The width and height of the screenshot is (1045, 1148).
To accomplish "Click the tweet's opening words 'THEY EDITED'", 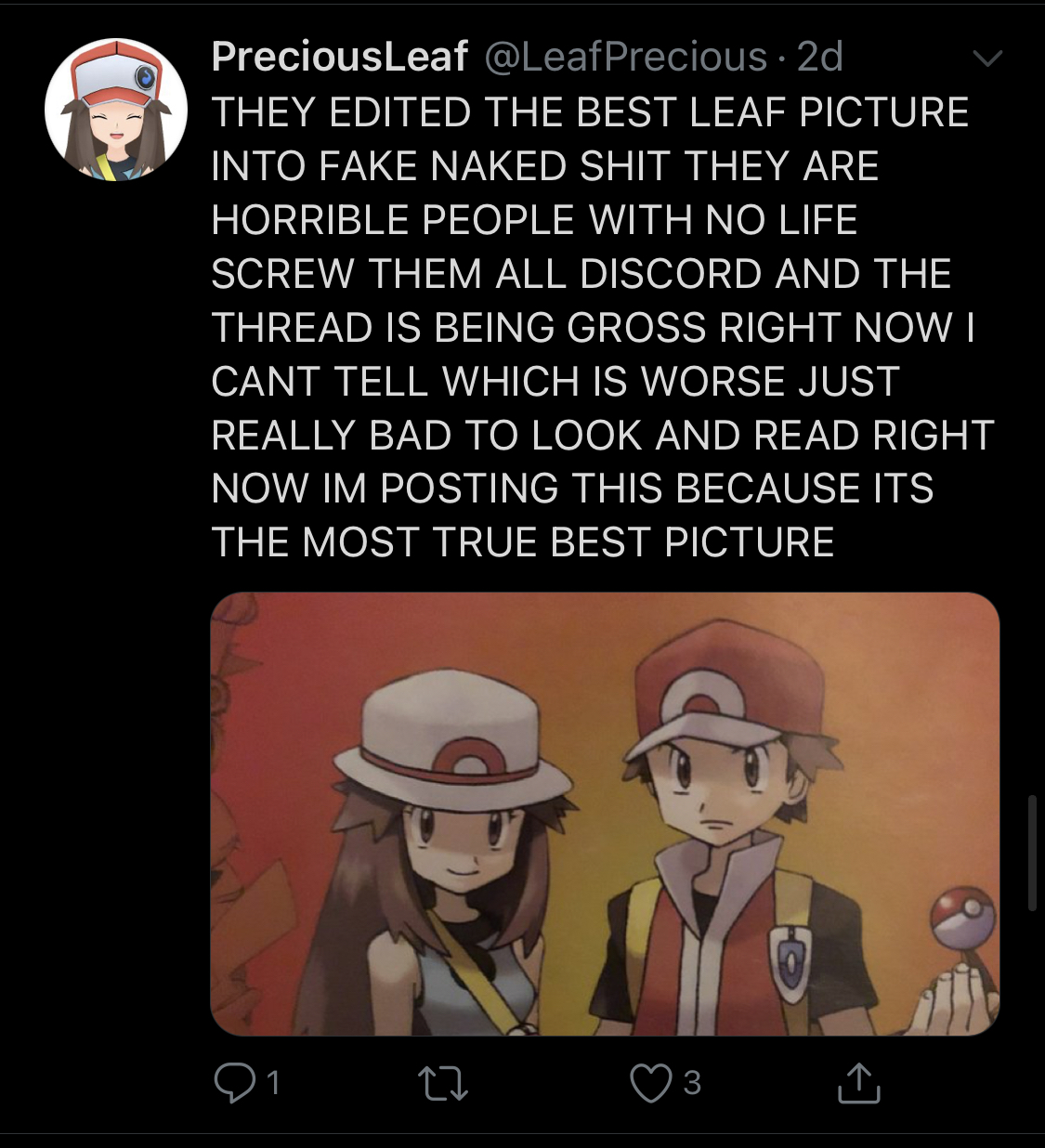I will coord(341,112).
